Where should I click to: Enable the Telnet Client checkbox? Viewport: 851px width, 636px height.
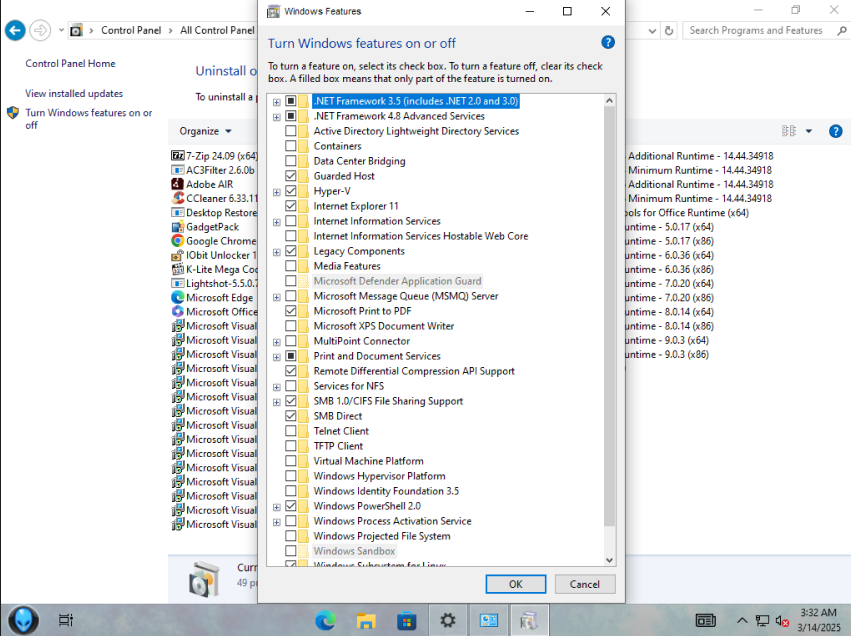pyautogui.click(x=290, y=431)
